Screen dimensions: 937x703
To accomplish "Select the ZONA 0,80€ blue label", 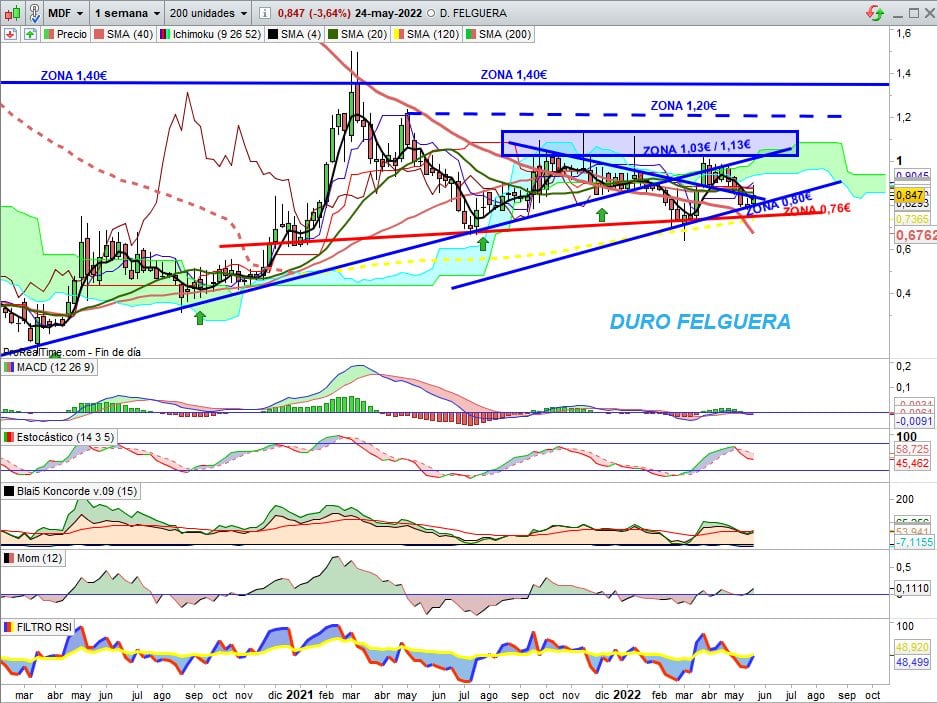I will 779,204.
